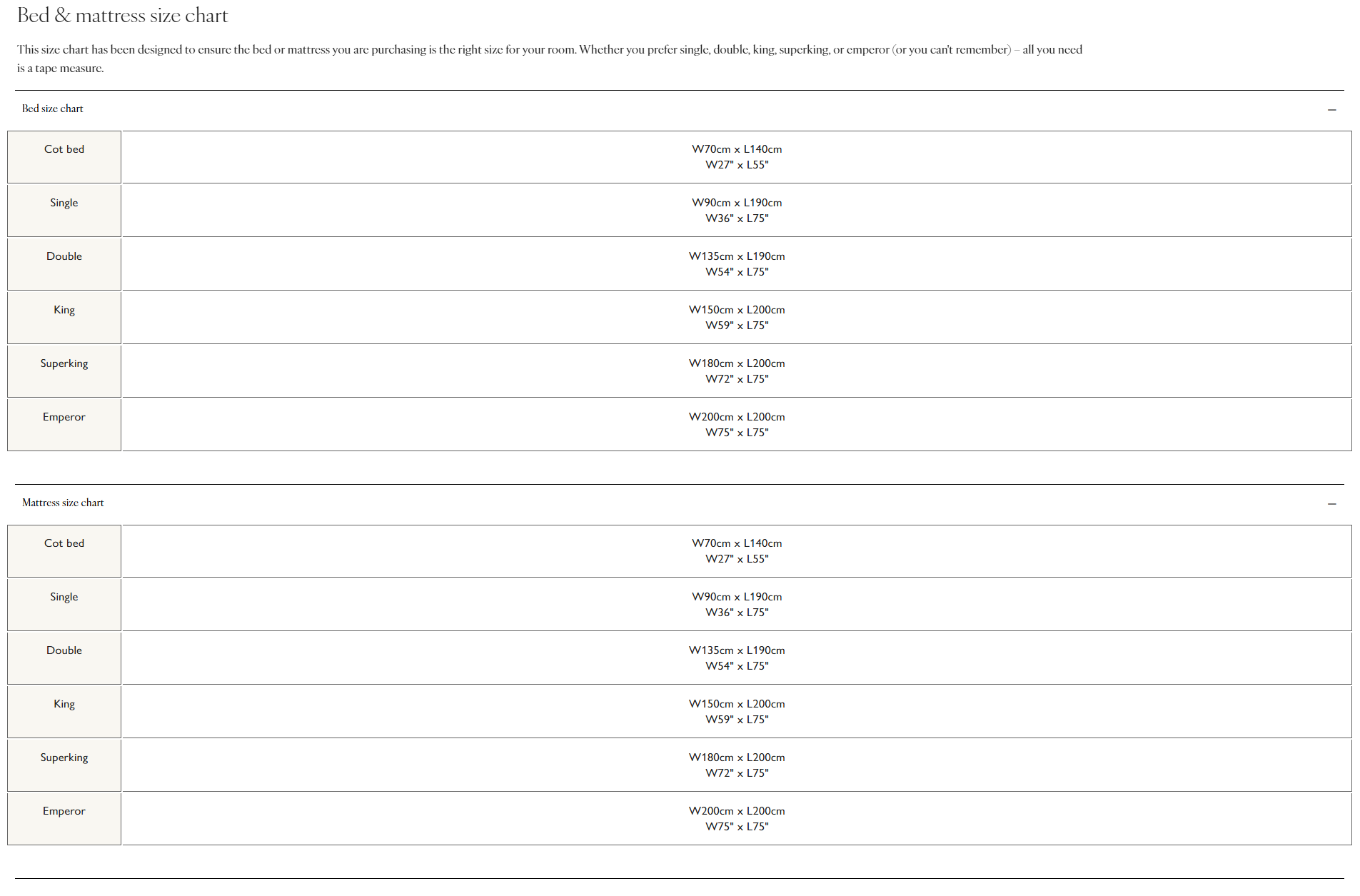Click Double label in the bed size chart
This screenshot has height=896, width=1360.
(x=64, y=256)
